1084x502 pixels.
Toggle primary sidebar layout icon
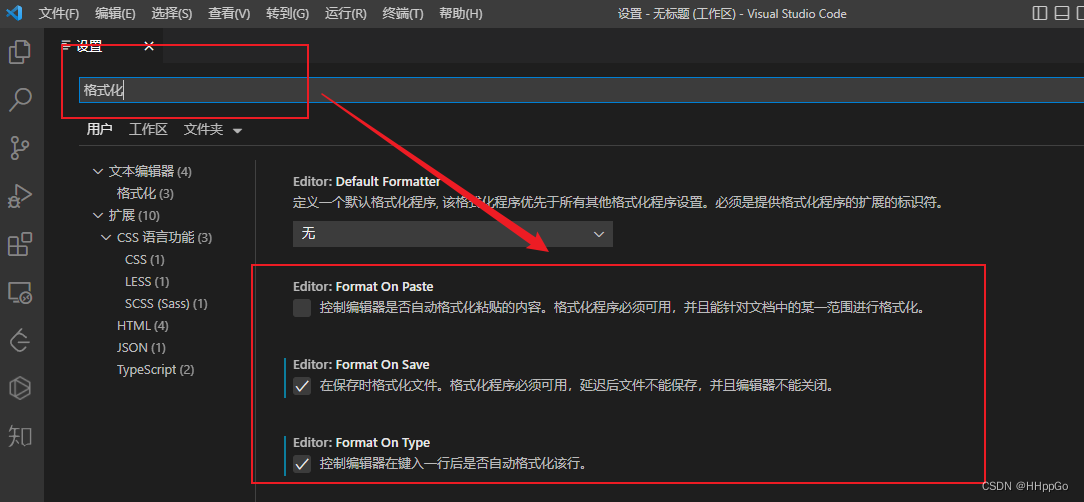(x=1039, y=13)
